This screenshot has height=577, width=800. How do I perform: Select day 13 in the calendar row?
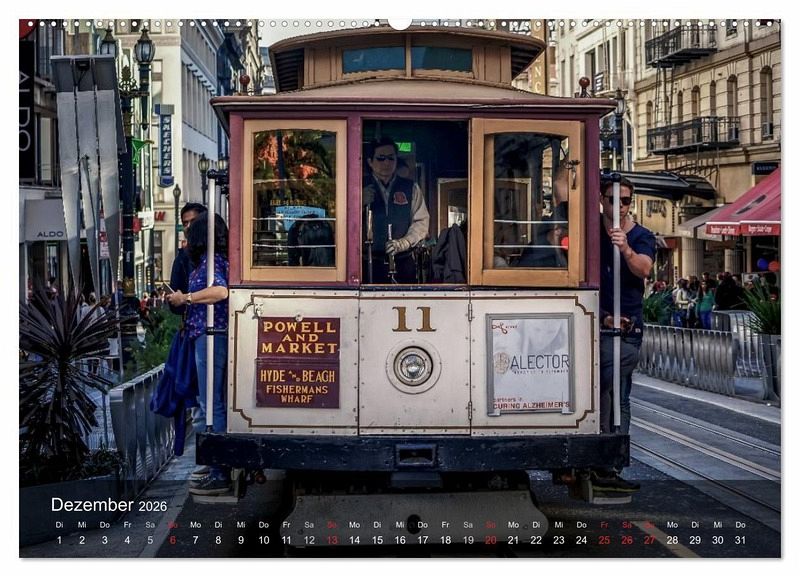pos(331,540)
